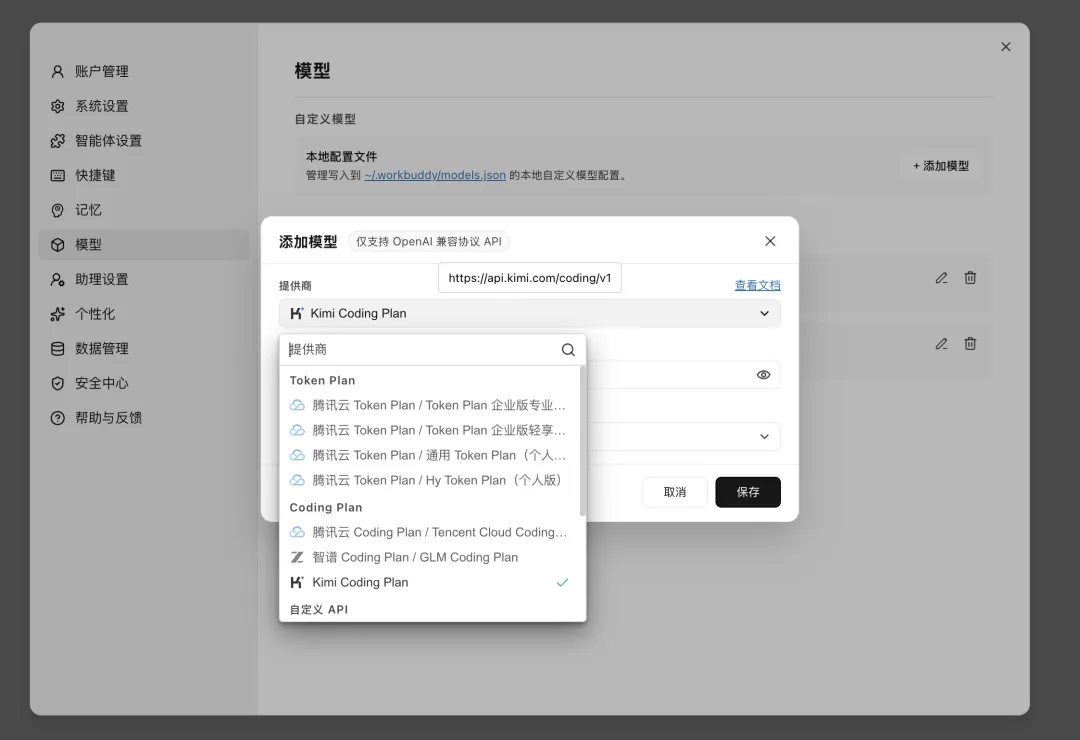This screenshot has width=1080, height=740.
Task: Select 腾讯云 Token Plan 企业版轻享 option
Action: tap(428, 430)
